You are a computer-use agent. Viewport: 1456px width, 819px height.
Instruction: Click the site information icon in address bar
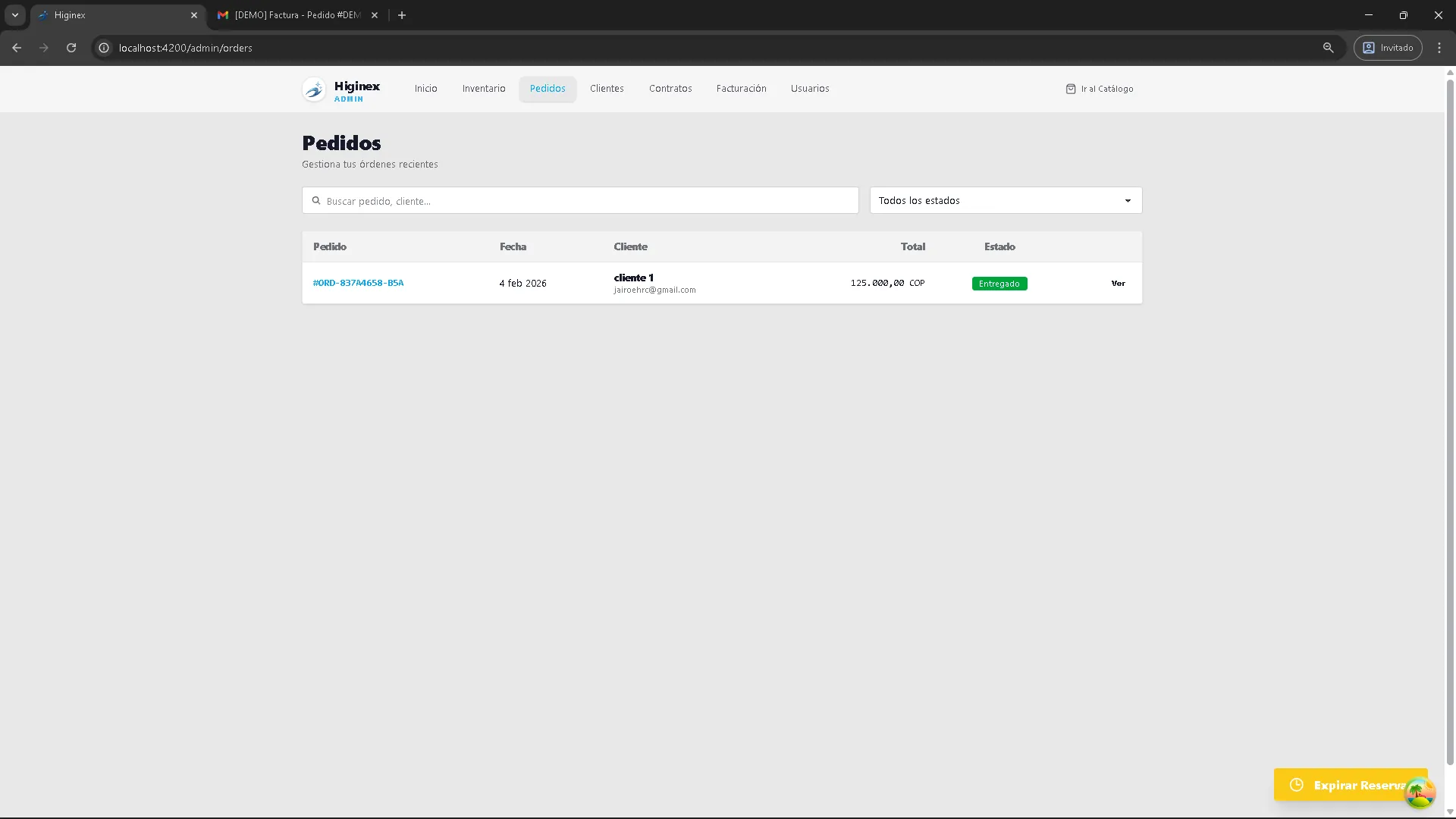[x=104, y=48]
